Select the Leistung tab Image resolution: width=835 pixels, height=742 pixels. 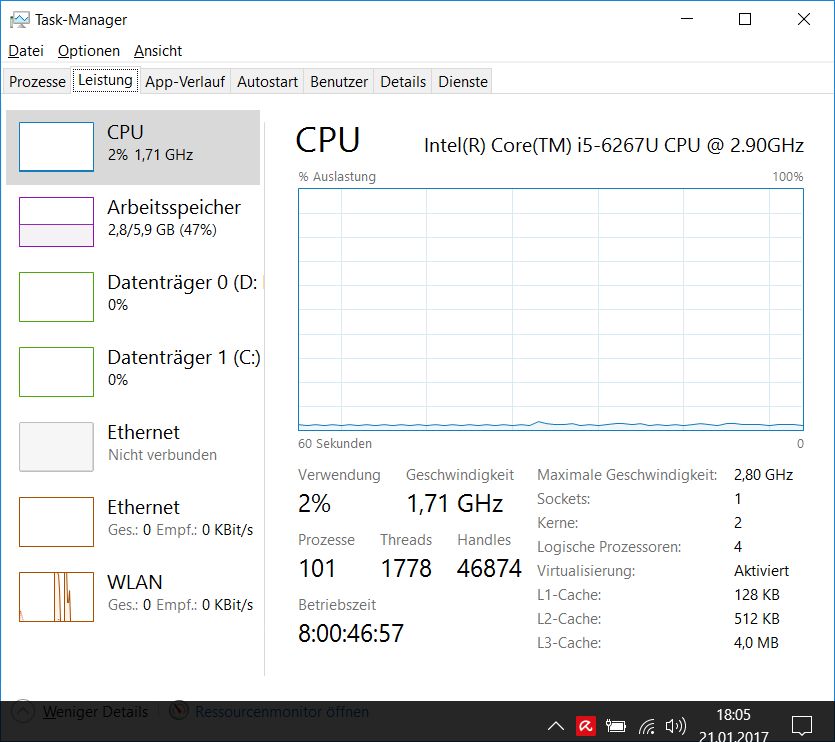point(105,80)
